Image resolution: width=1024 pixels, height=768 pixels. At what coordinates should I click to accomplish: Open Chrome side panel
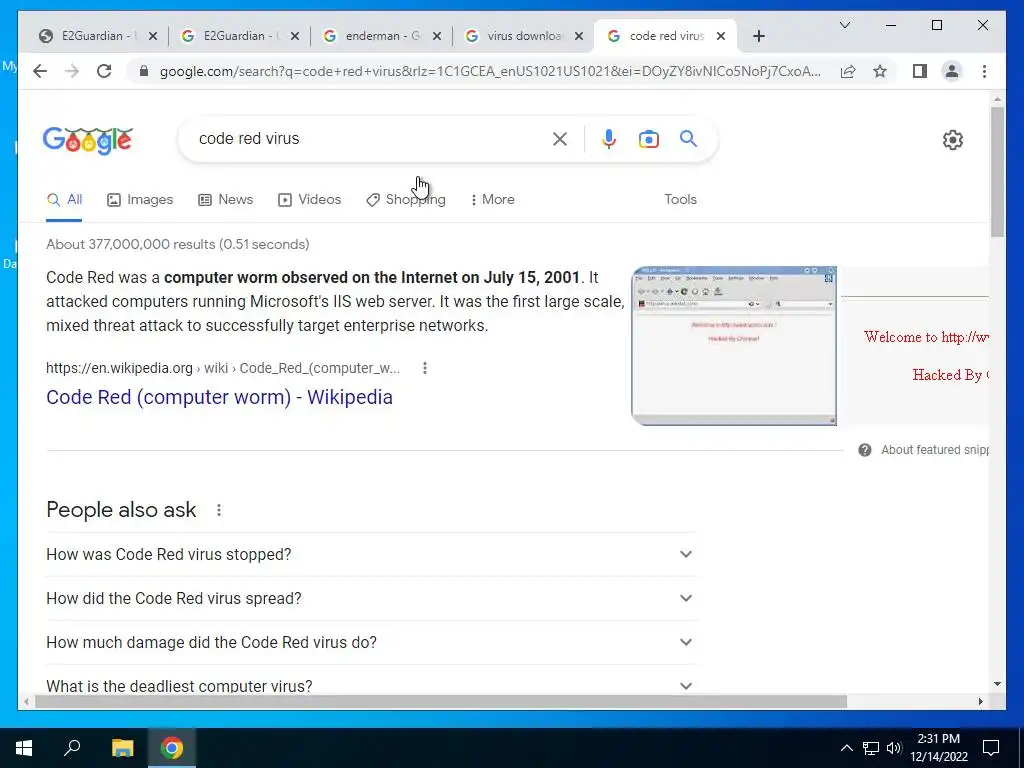920,71
